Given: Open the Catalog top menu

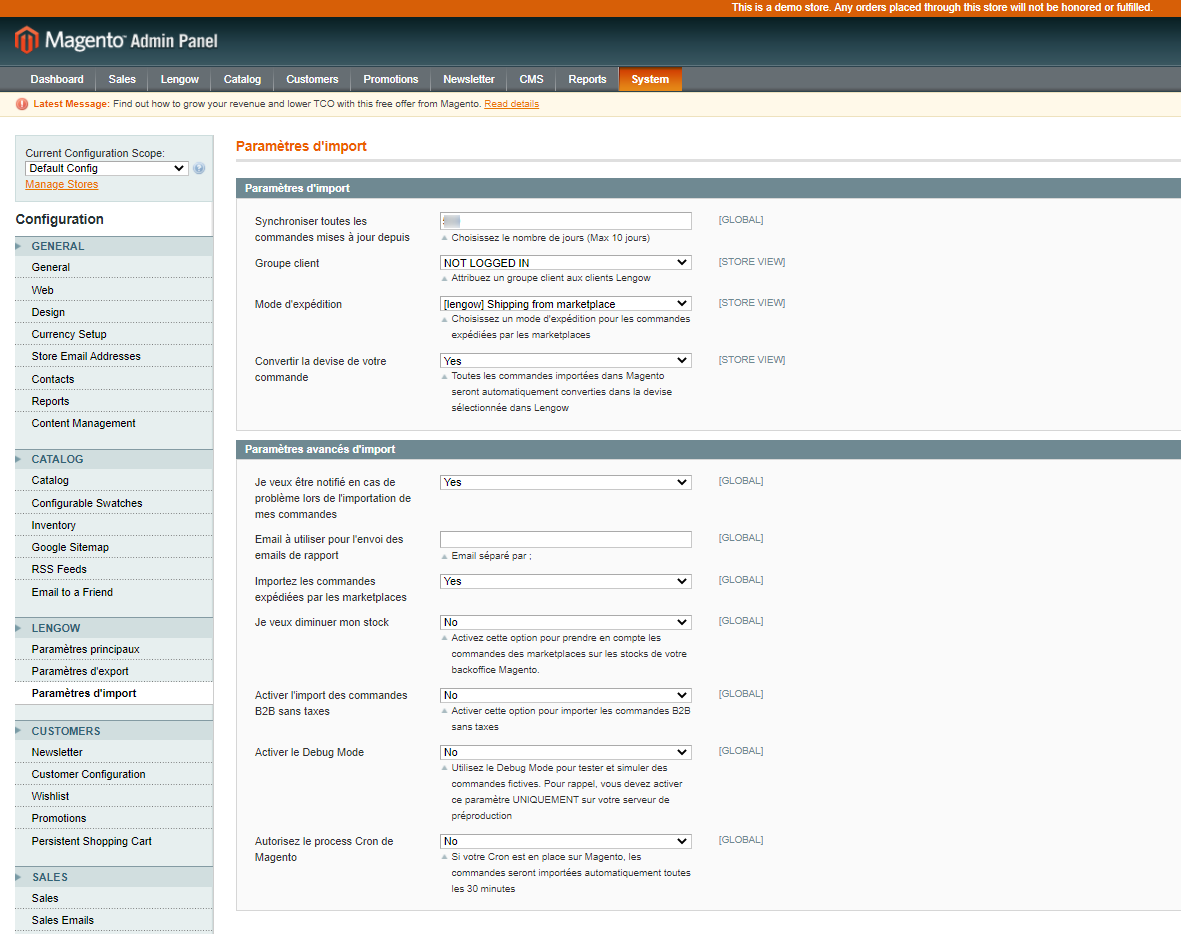Looking at the screenshot, I should (x=243, y=79).
